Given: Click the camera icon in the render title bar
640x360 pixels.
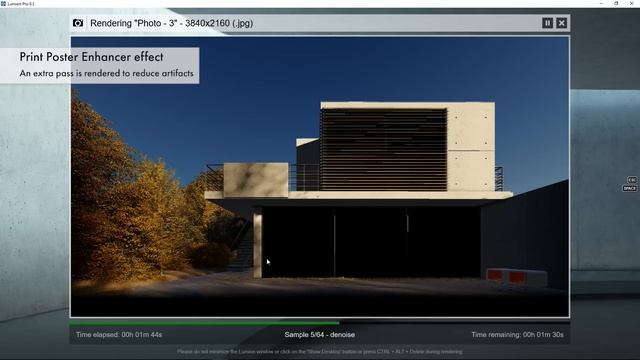Looking at the screenshot, I should click(78, 23).
